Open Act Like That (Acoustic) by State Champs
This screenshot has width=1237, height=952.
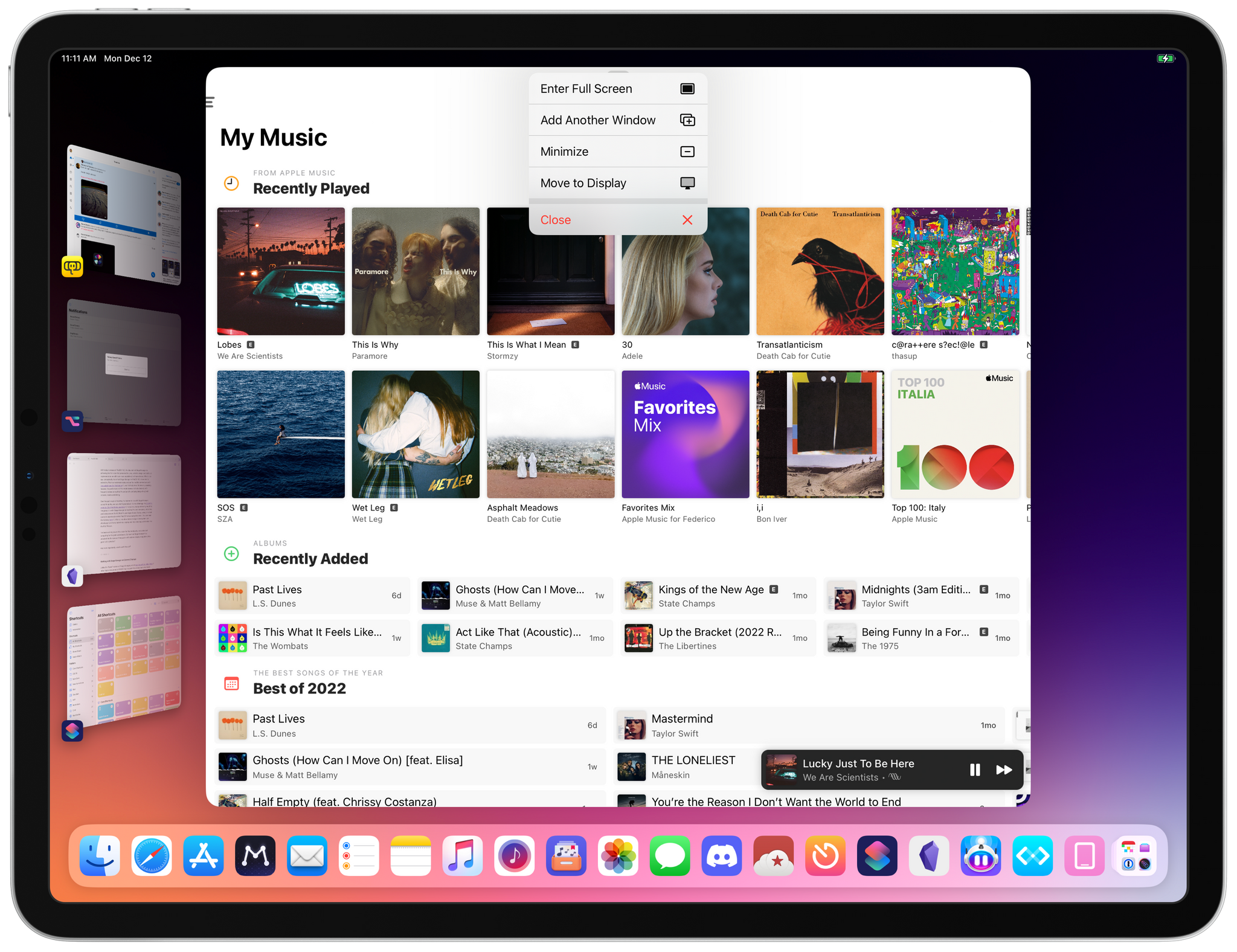point(515,638)
